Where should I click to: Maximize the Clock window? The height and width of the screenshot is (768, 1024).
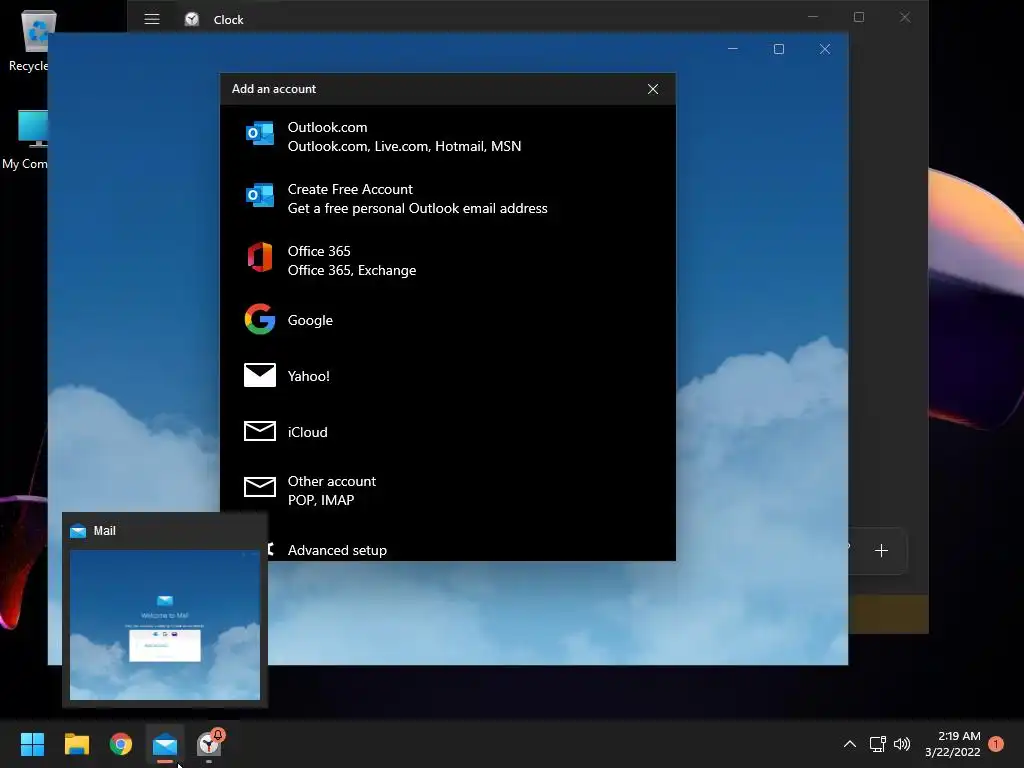[x=859, y=17]
